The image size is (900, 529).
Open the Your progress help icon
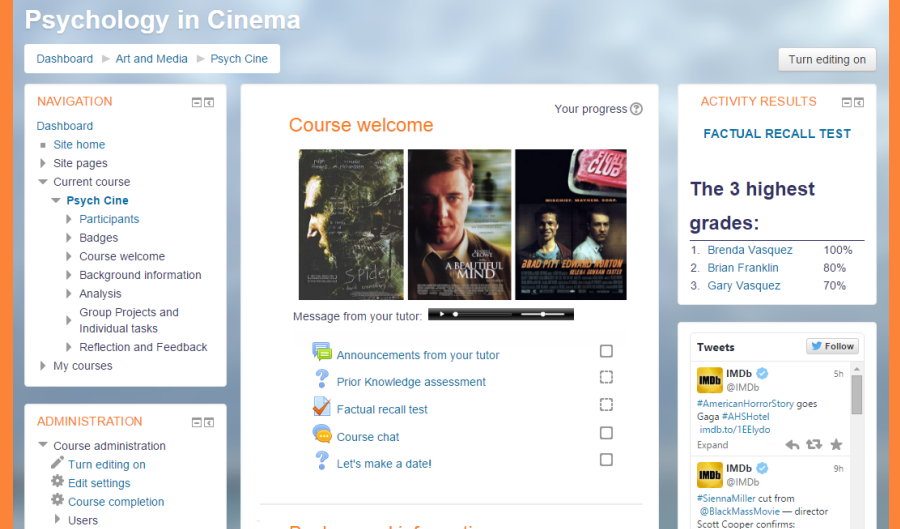pos(637,109)
